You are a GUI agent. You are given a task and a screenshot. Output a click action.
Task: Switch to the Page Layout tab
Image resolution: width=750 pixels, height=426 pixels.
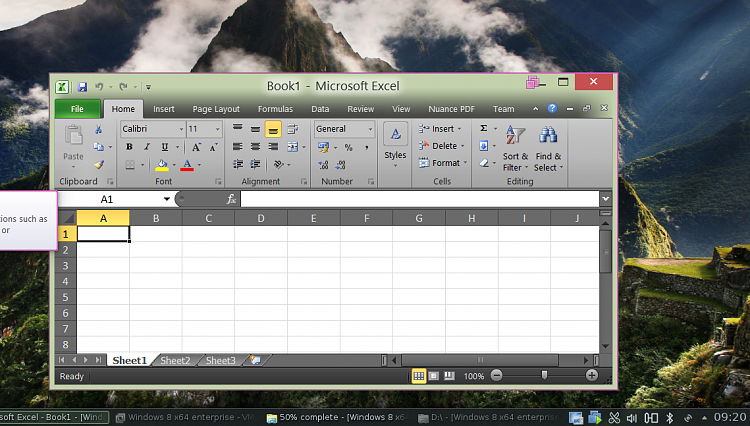point(216,109)
